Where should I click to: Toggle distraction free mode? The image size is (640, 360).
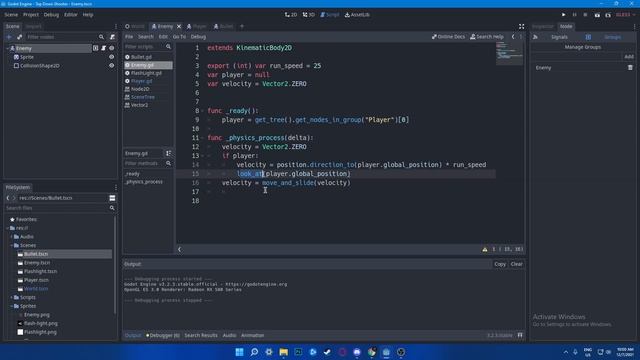click(521, 26)
